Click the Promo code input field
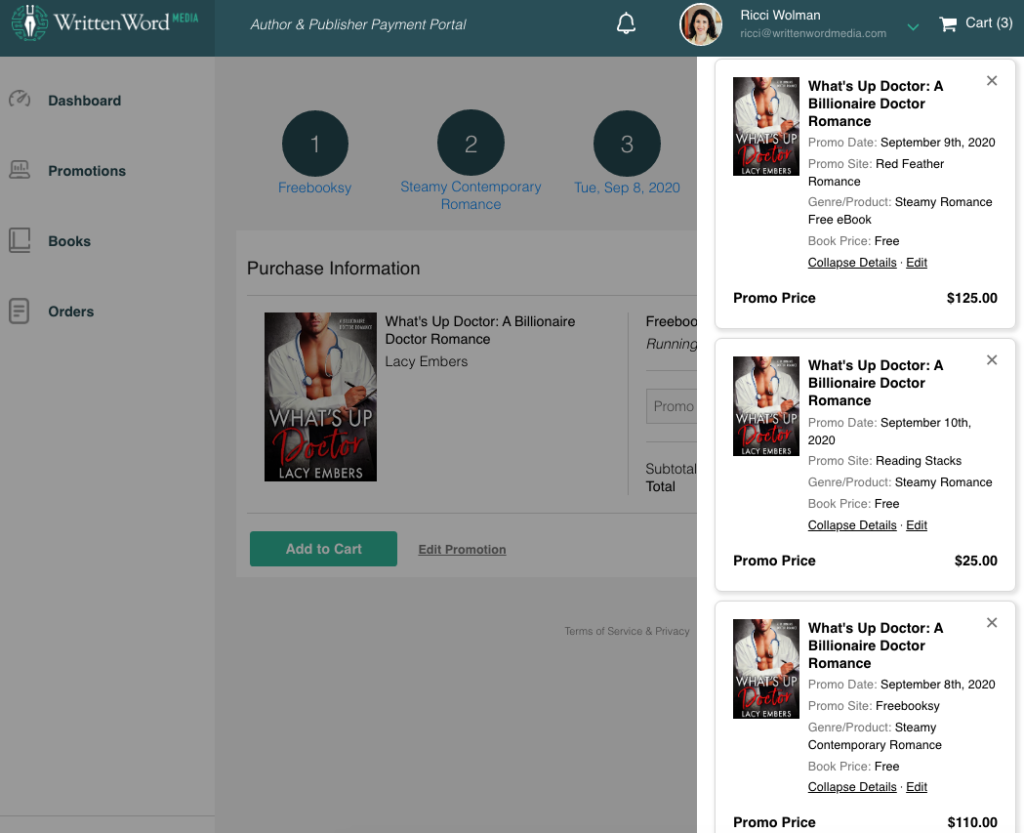 click(672, 406)
